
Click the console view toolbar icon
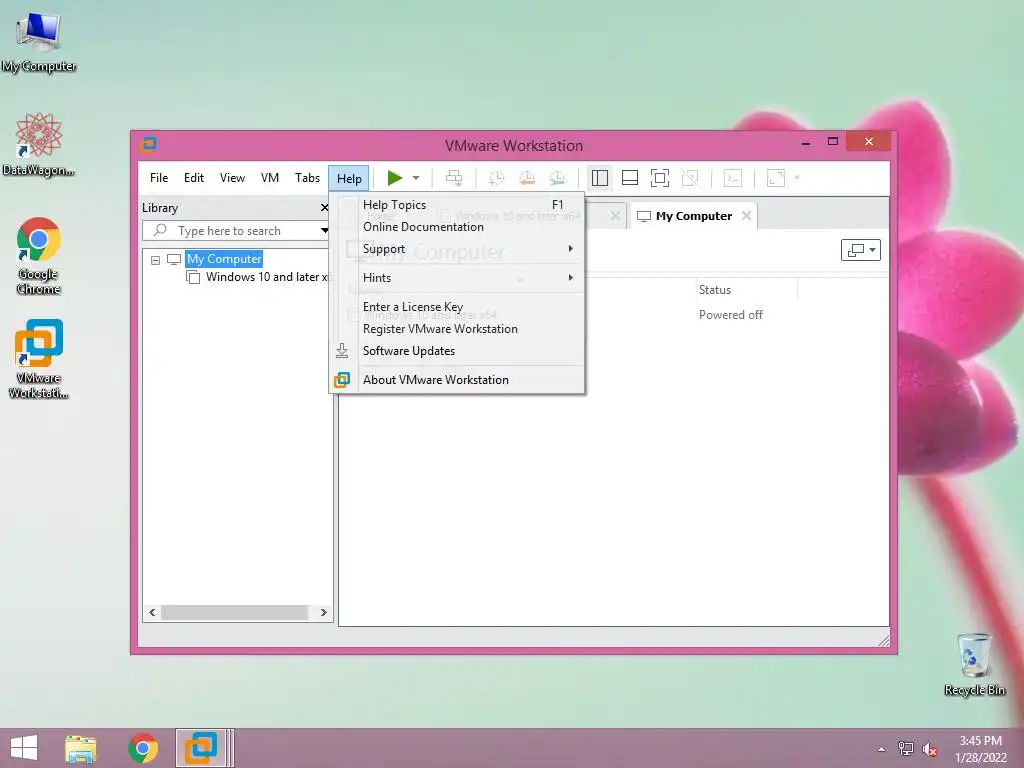point(733,178)
